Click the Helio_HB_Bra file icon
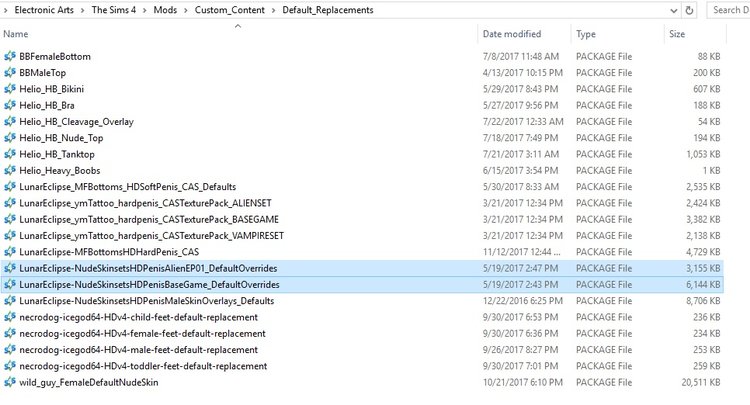 [x=10, y=105]
